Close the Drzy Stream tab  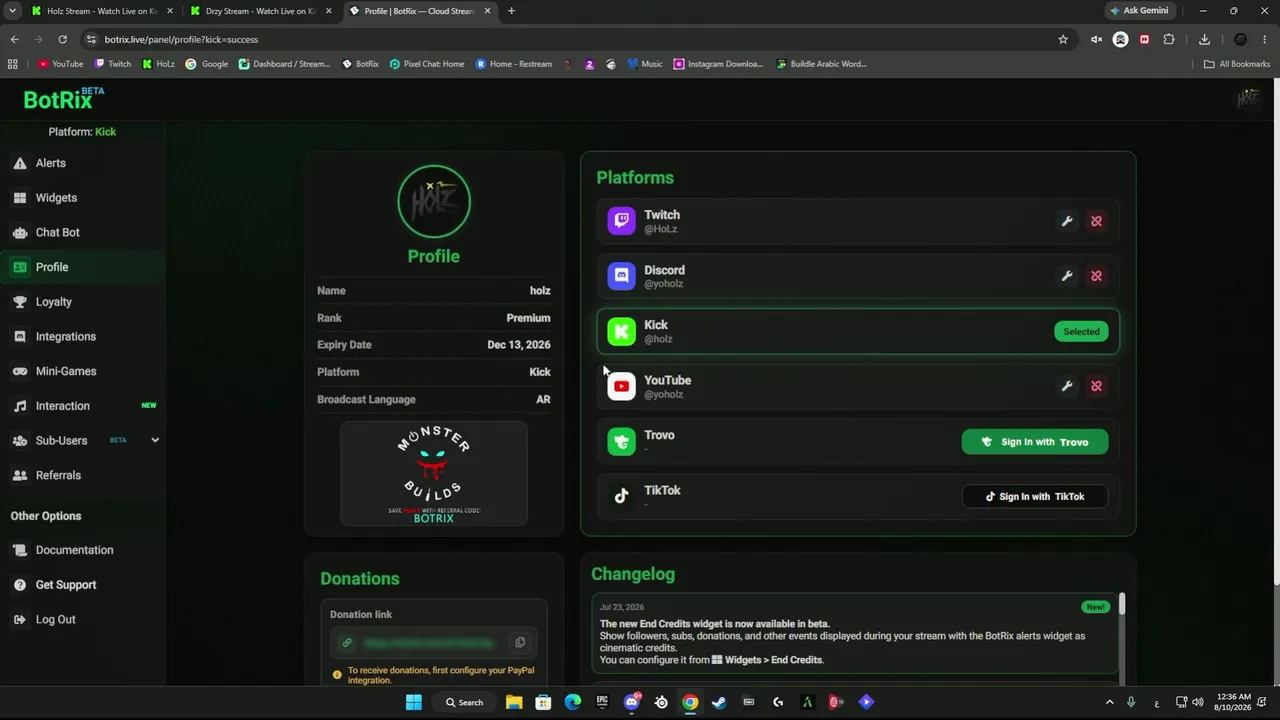328,11
